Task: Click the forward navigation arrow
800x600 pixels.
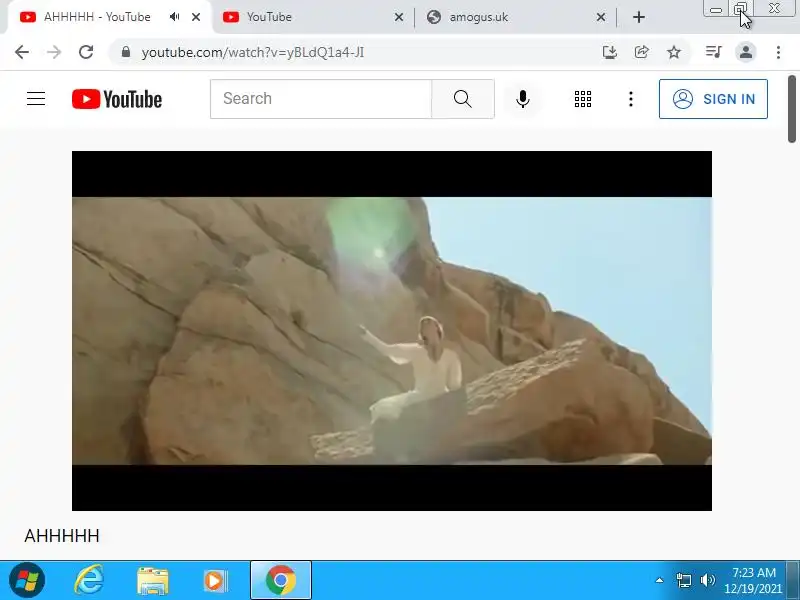Action: click(54, 52)
